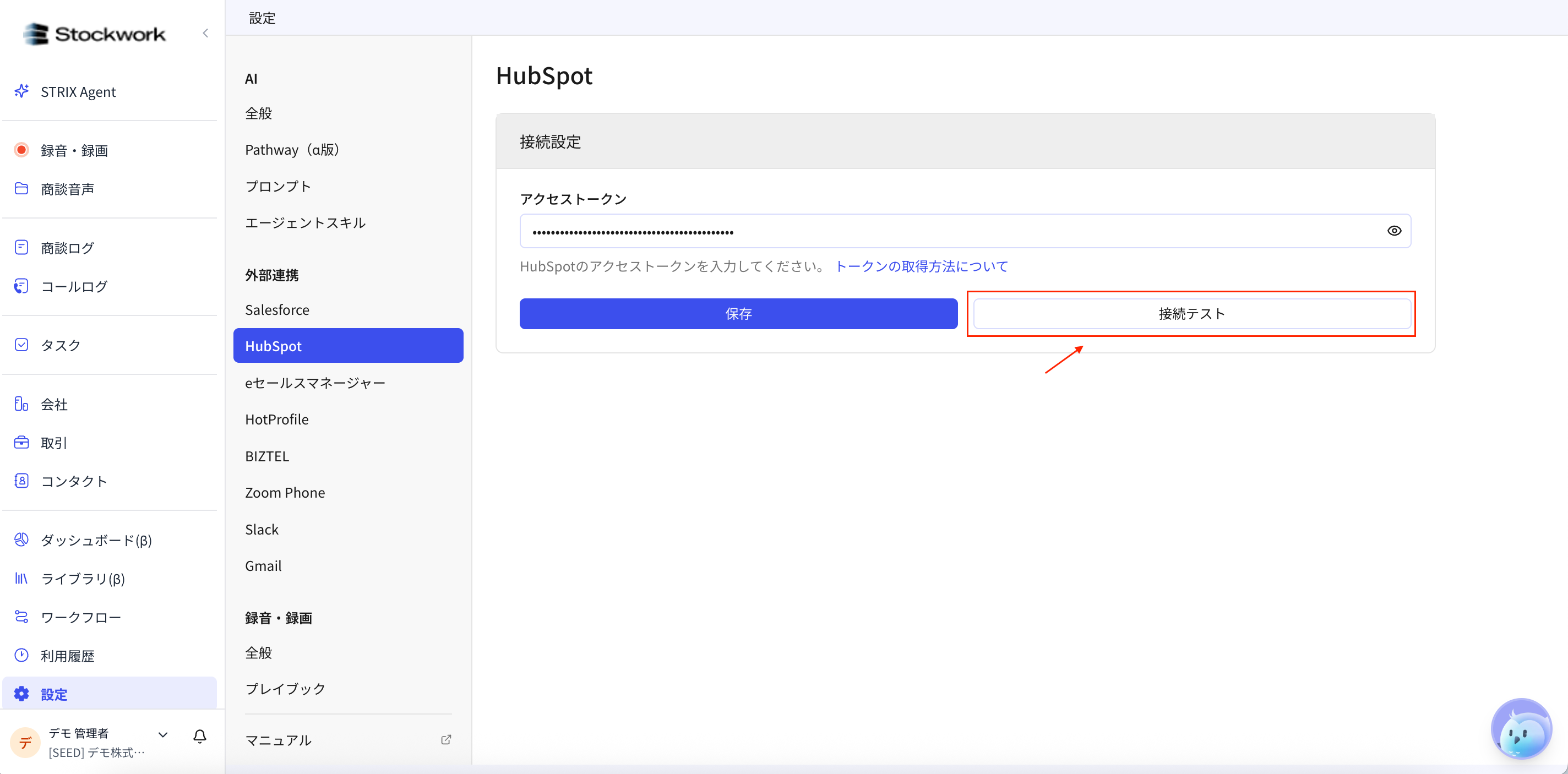The image size is (1568, 774).
Task: Expand the デモ 管理者 account menu
Action: (x=162, y=734)
